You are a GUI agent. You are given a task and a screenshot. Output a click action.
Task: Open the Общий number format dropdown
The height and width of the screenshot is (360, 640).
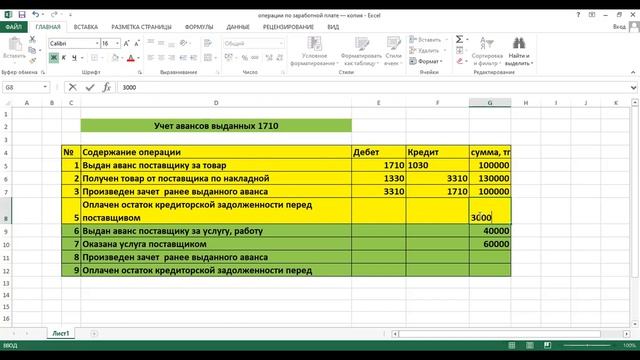(x=281, y=43)
